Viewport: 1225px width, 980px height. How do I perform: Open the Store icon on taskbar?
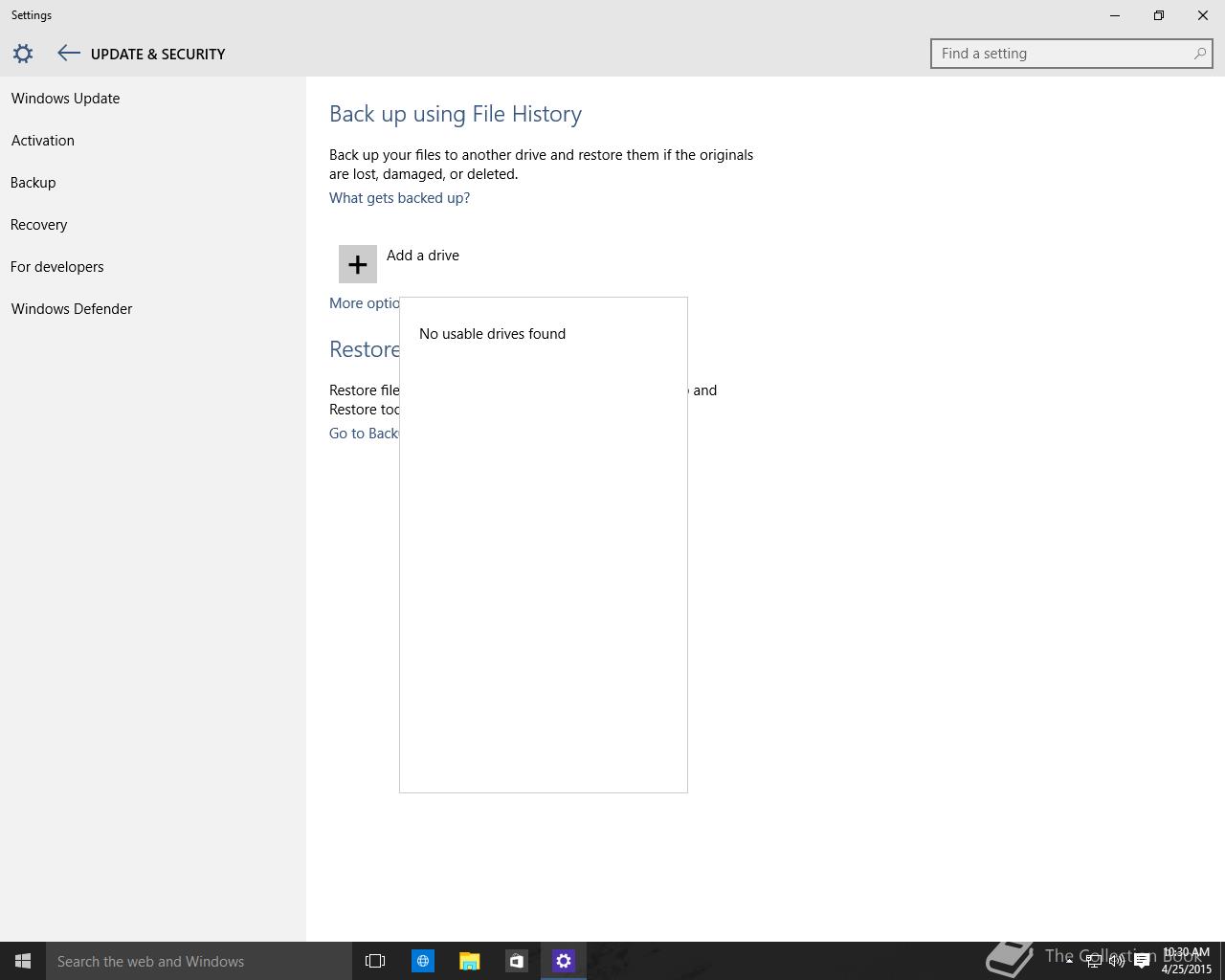(x=517, y=961)
